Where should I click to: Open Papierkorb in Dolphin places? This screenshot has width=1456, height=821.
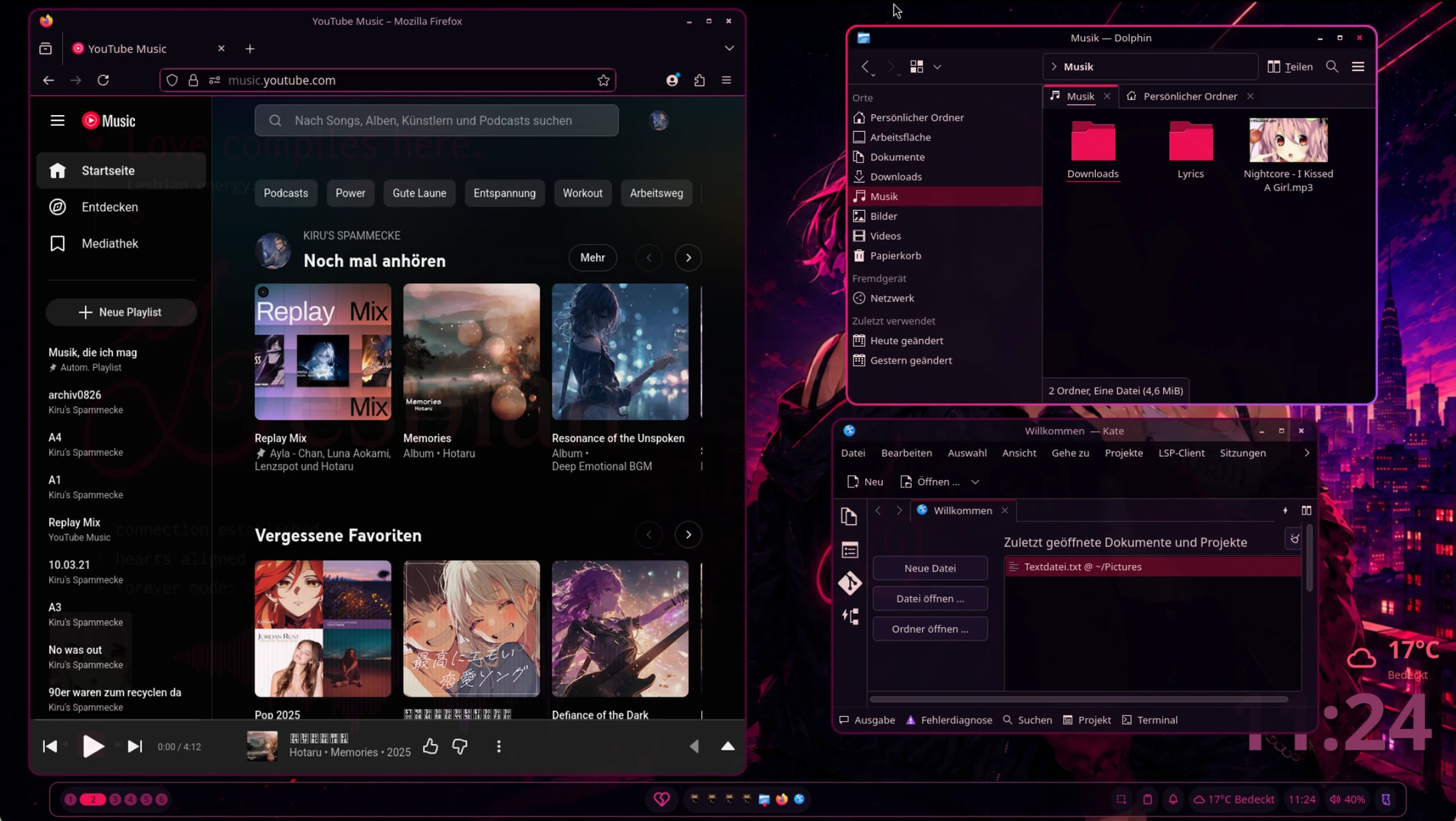click(x=946, y=255)
